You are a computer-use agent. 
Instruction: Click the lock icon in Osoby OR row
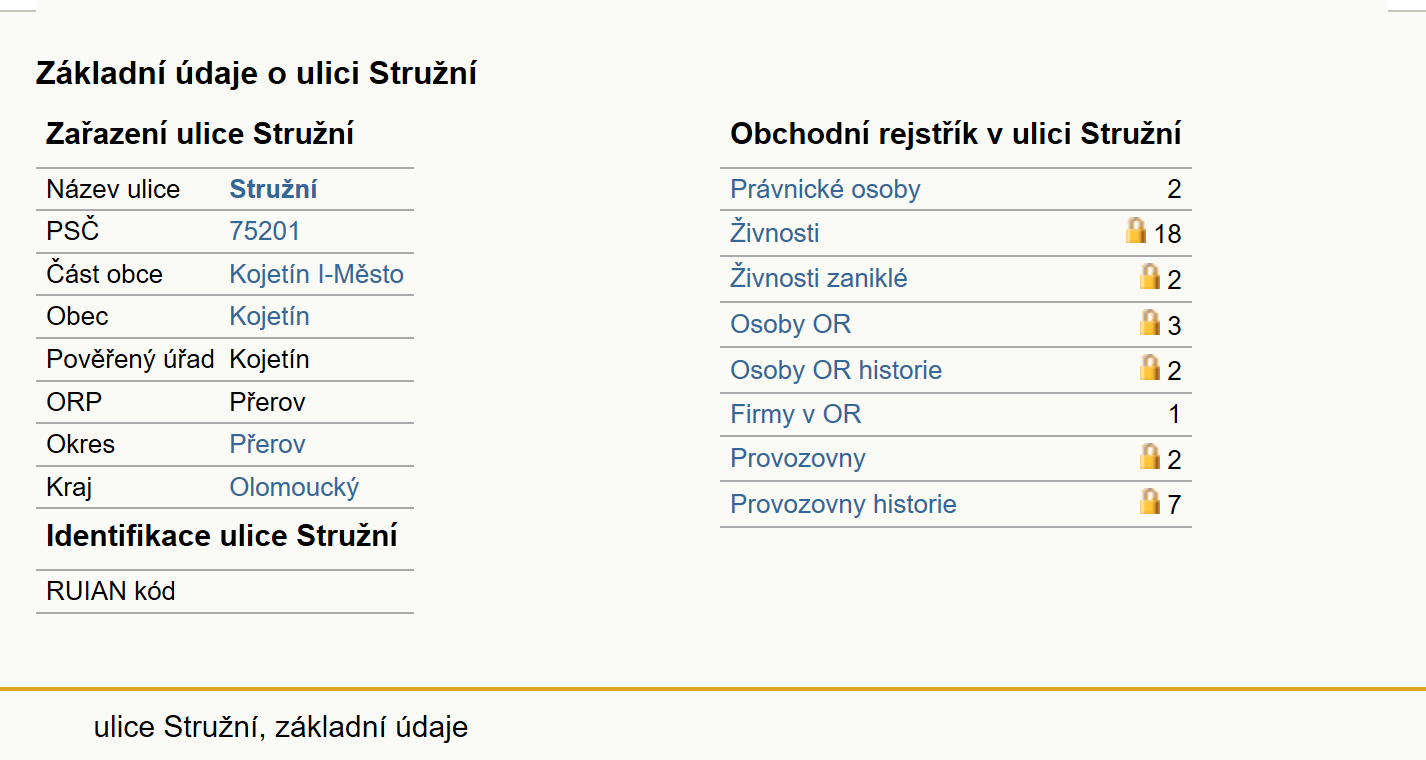(x=1150, y=322)
